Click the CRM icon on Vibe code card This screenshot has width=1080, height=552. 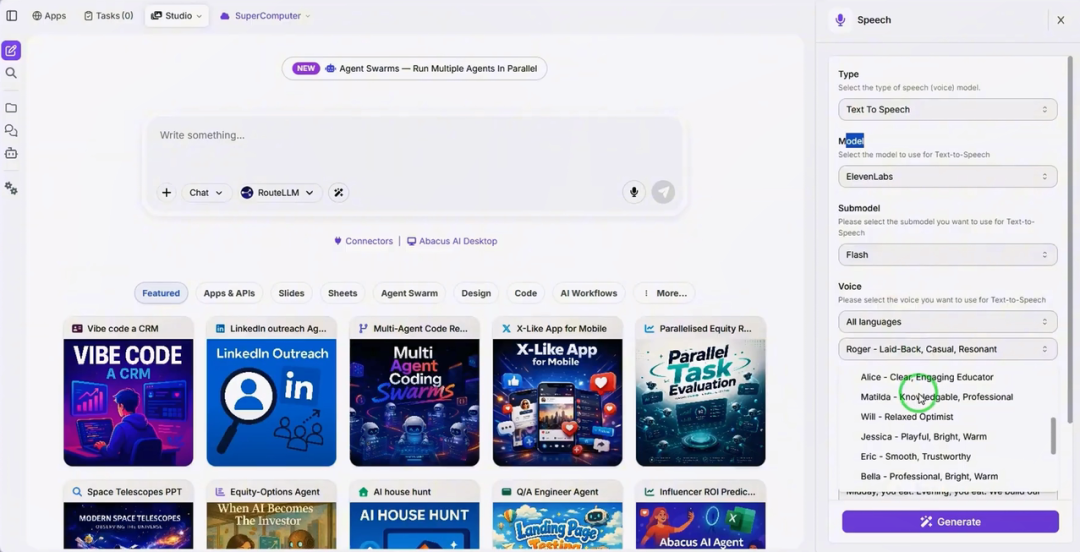coord(77,329)
